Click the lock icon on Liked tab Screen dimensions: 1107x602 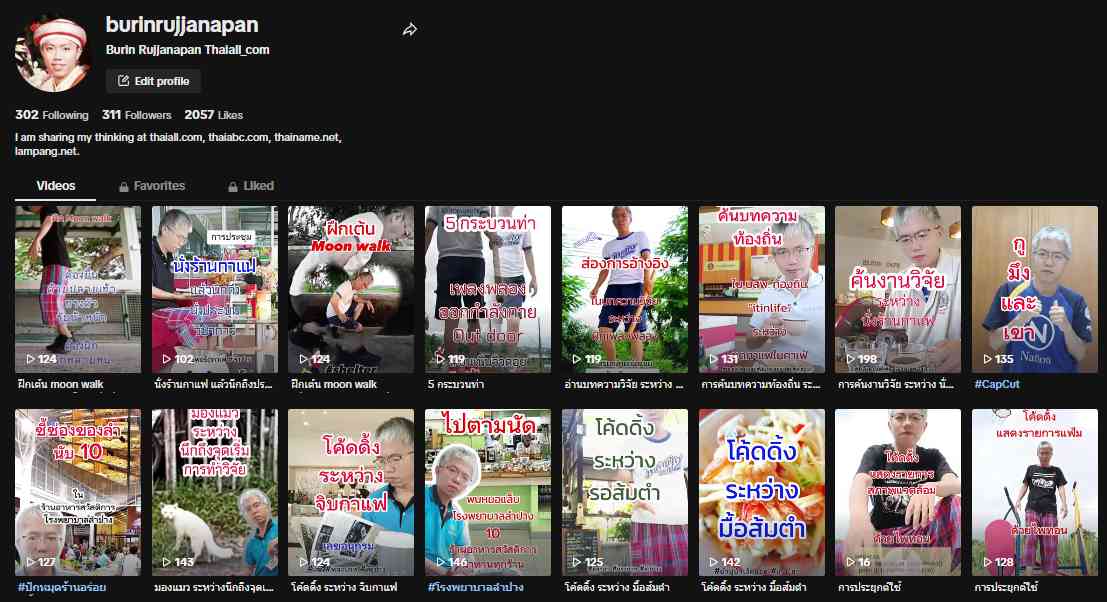[x=232, y=187]
